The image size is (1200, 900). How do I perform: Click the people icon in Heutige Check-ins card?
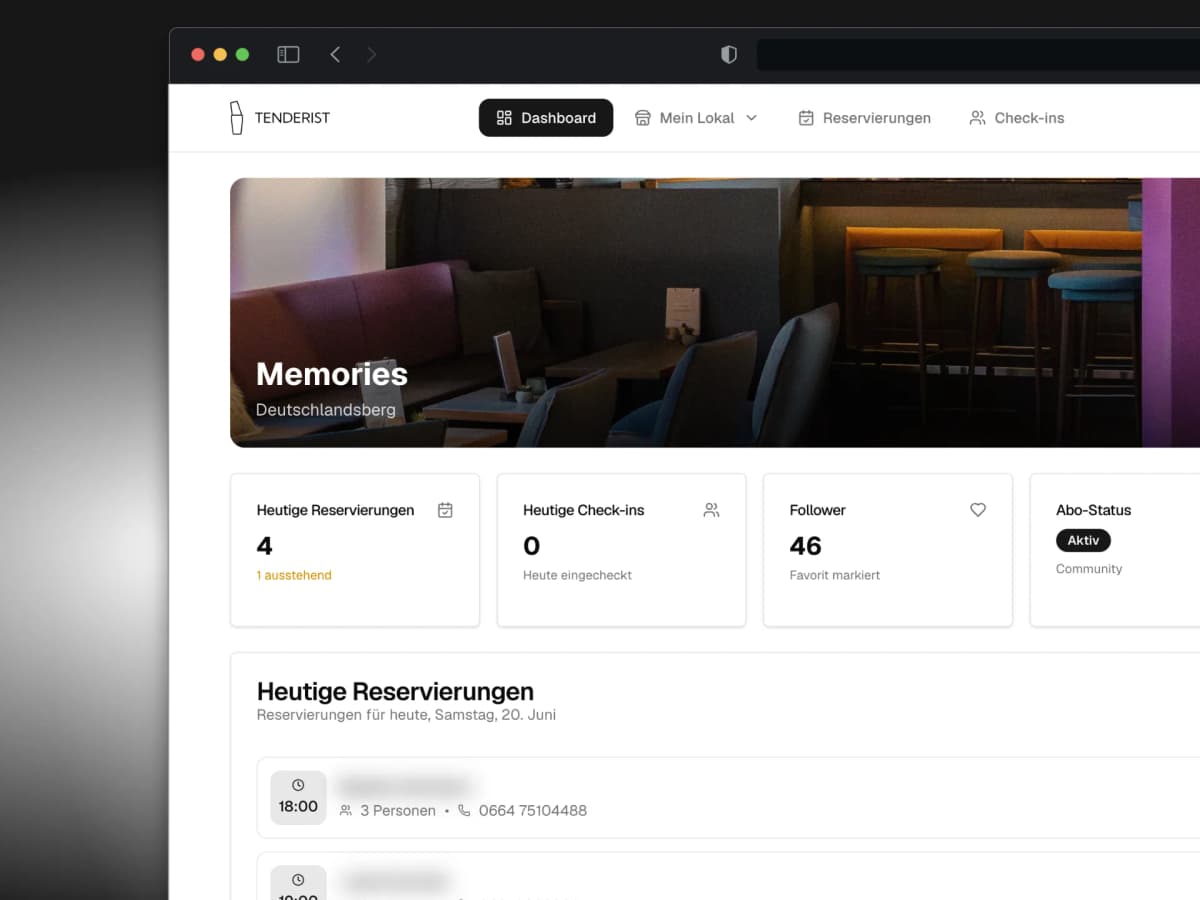(711, 510)
